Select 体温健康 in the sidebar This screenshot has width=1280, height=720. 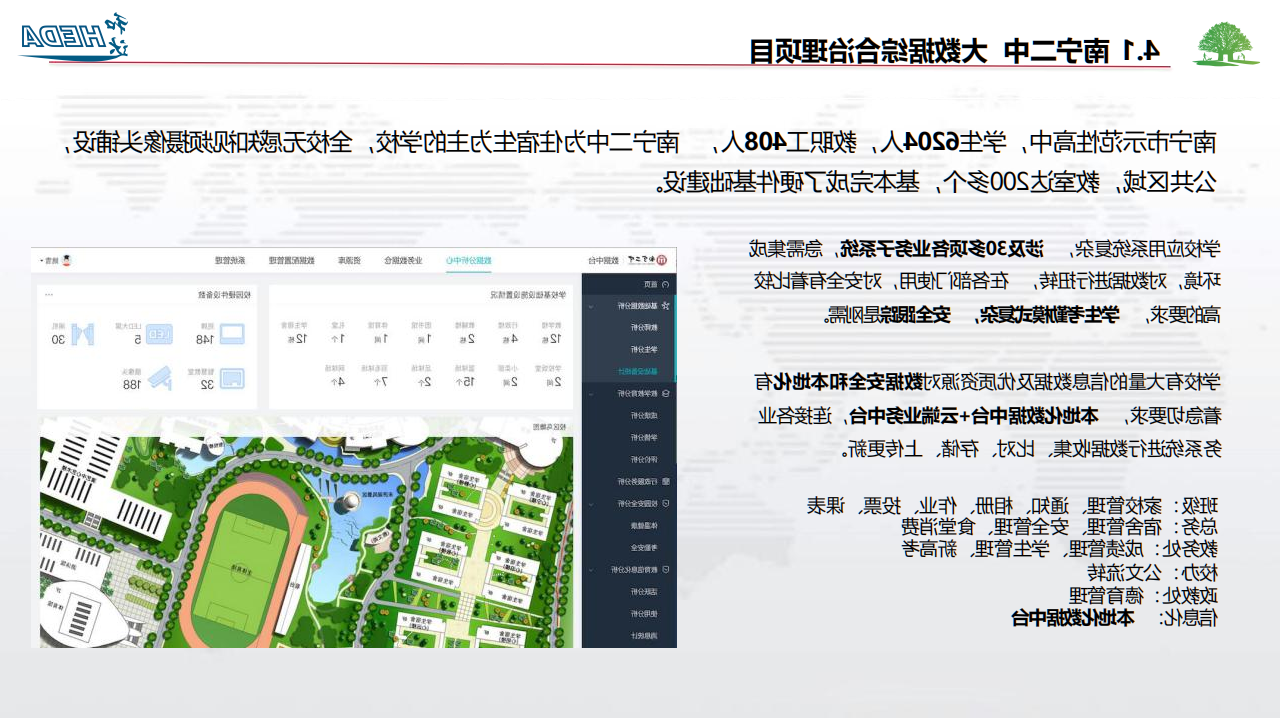pos(644,526)
